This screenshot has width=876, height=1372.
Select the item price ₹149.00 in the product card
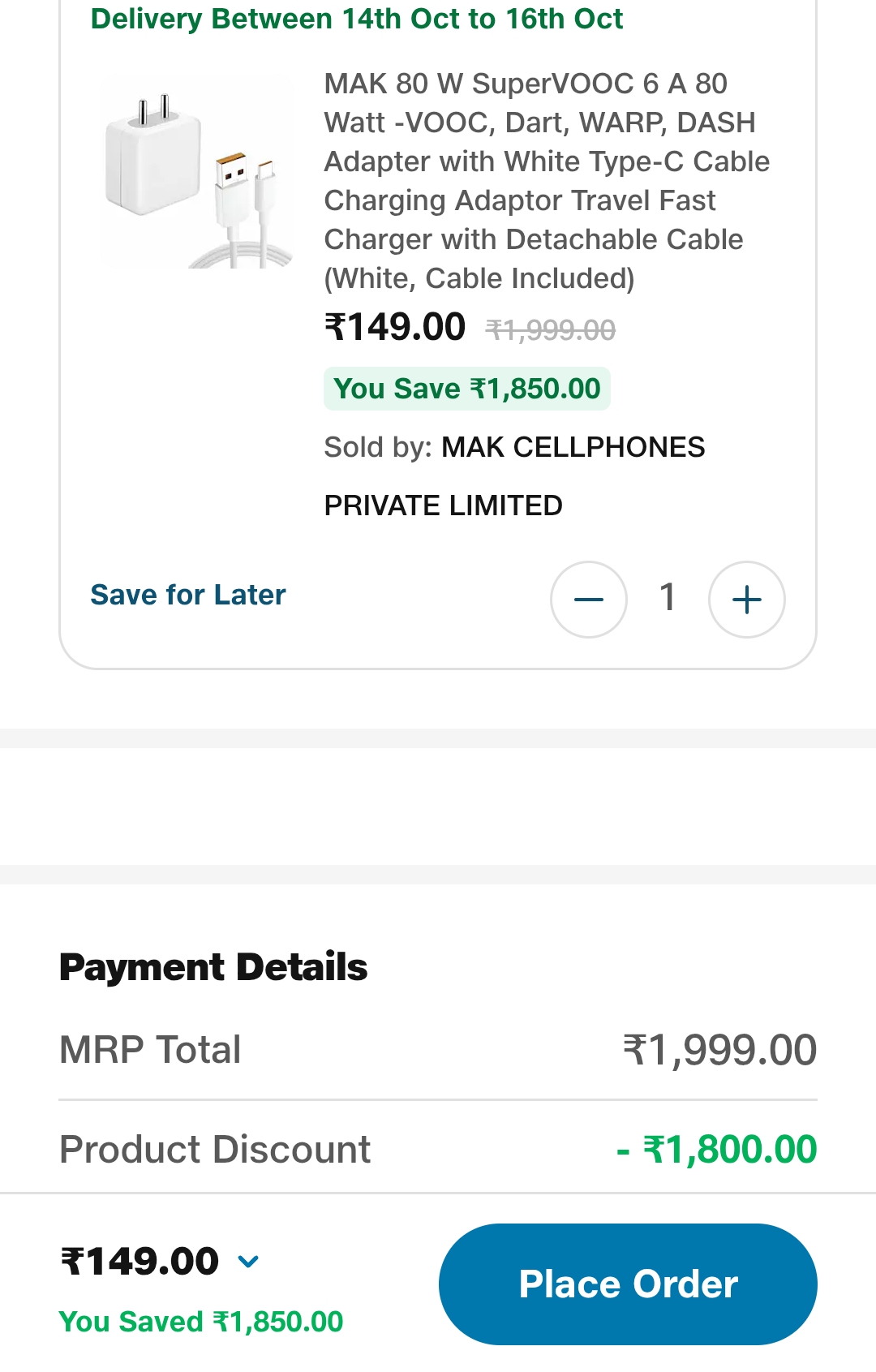[x=395, y=327]
